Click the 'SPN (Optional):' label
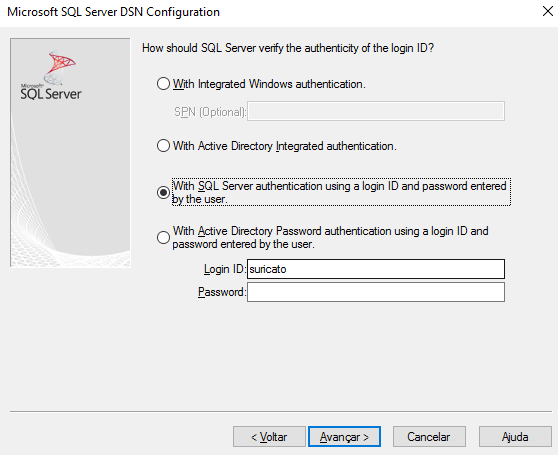The height and width of the screenshot is (455, 558). pos(210,112)
